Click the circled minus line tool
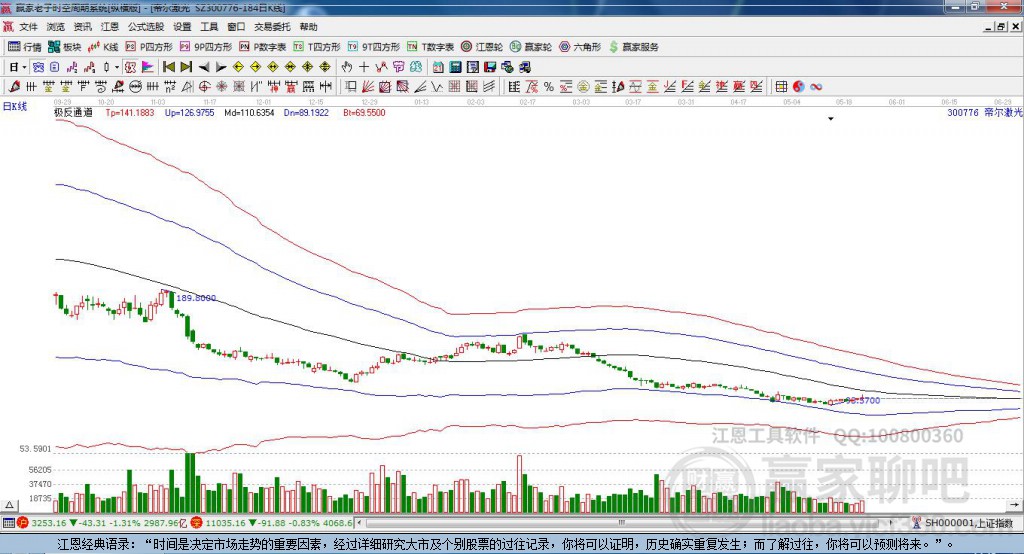Image resolution: width=1024 pixels, height=554 pixels. coord(136,87)
